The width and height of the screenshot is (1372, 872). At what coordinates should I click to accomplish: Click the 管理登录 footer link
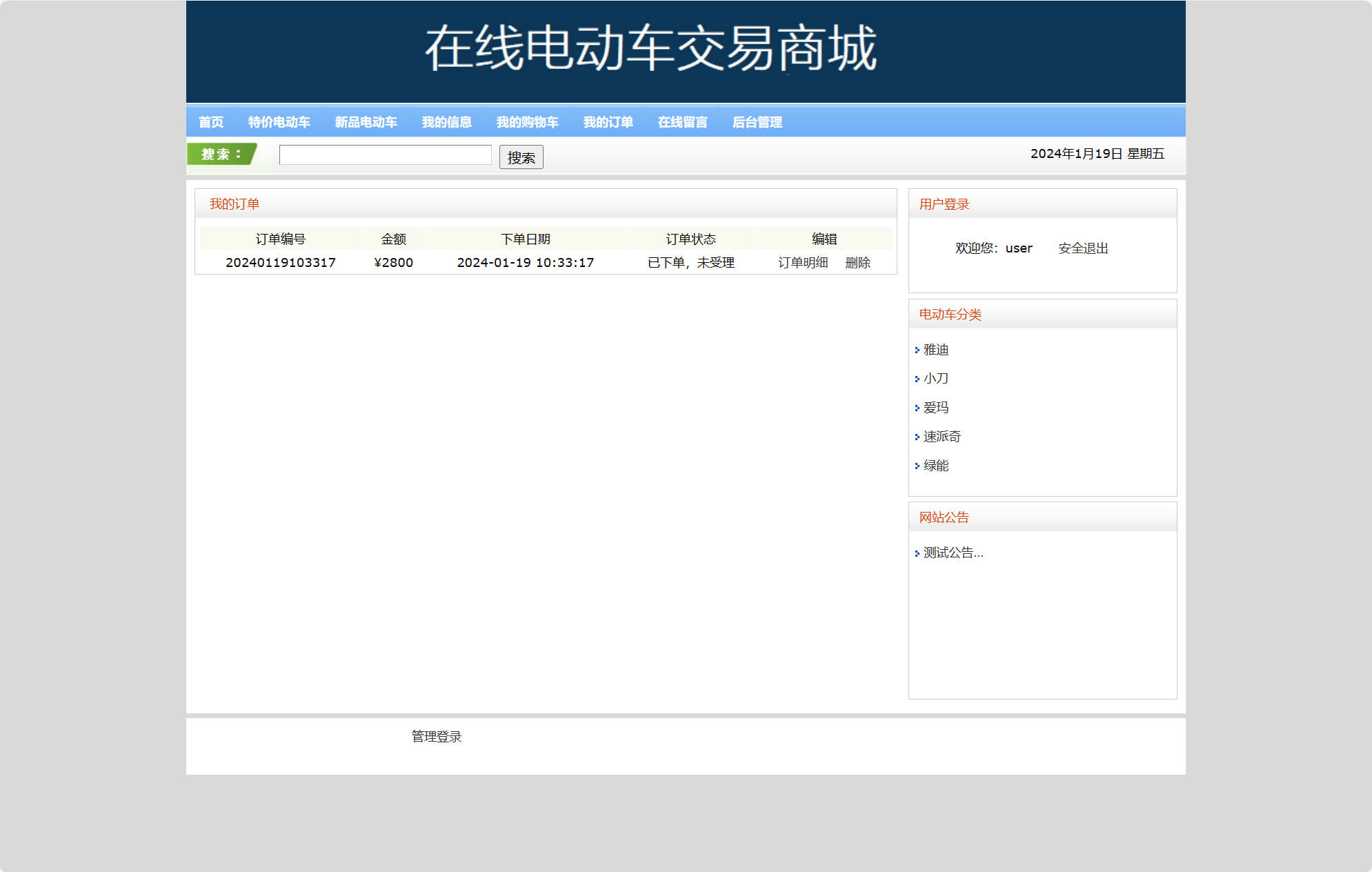coord(436,737)
